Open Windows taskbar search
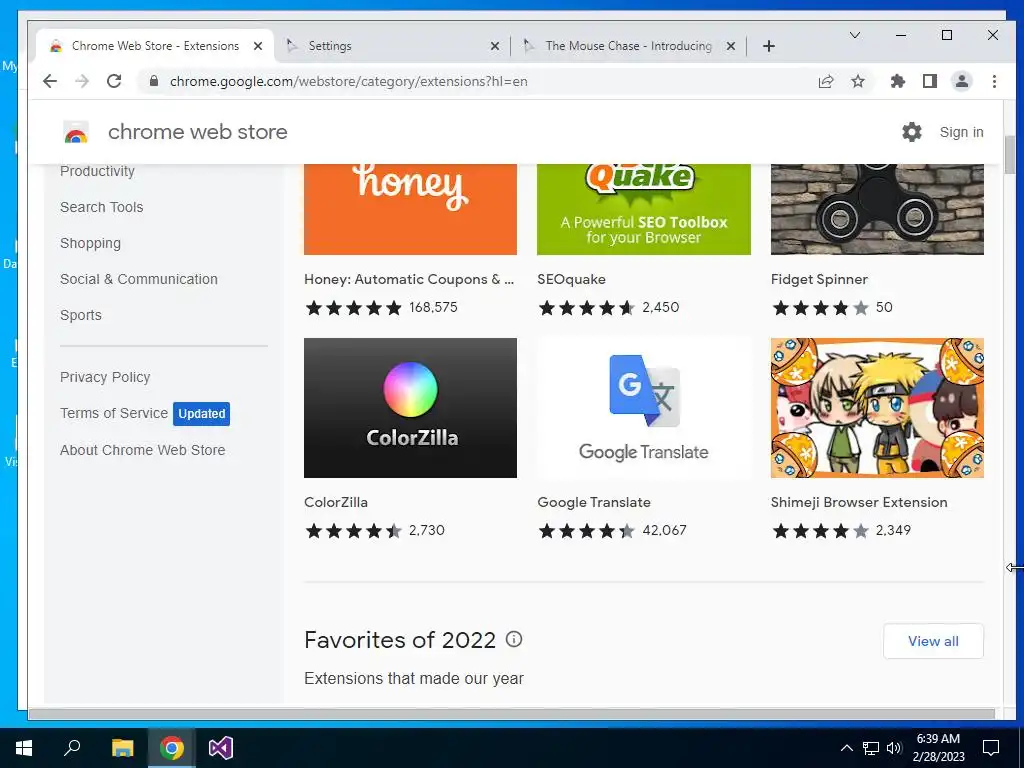Screen dimensions: 1024x768 tap(72, 748)
